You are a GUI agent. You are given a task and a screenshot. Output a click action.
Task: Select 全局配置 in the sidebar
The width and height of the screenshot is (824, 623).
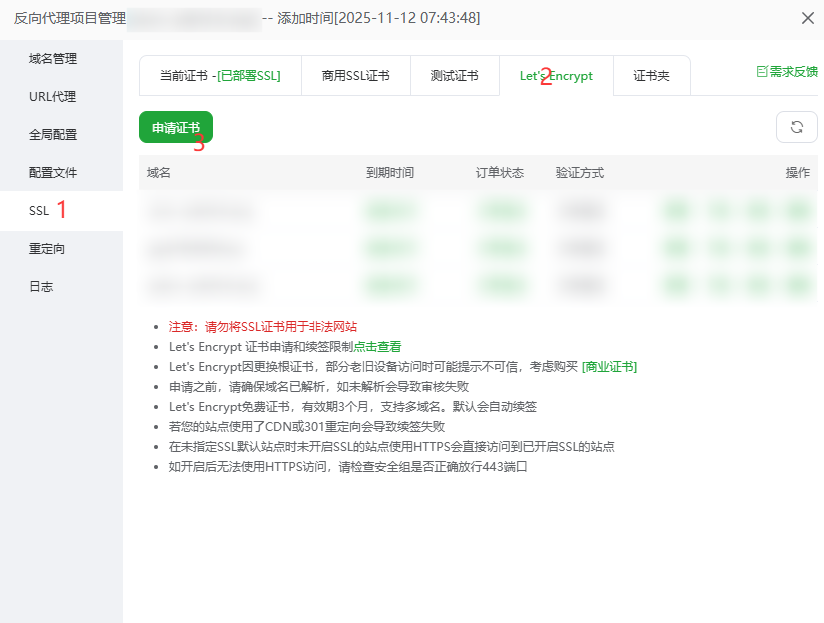click(x=53, y=135)
